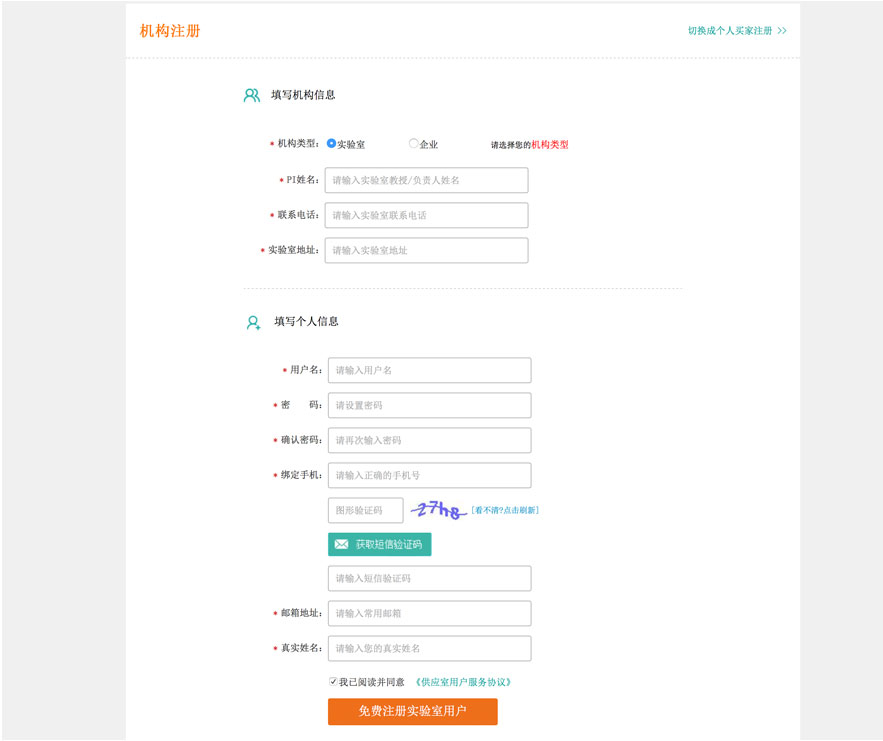
Task: Focus the PI姓名 input field
Action: point(426,180)
